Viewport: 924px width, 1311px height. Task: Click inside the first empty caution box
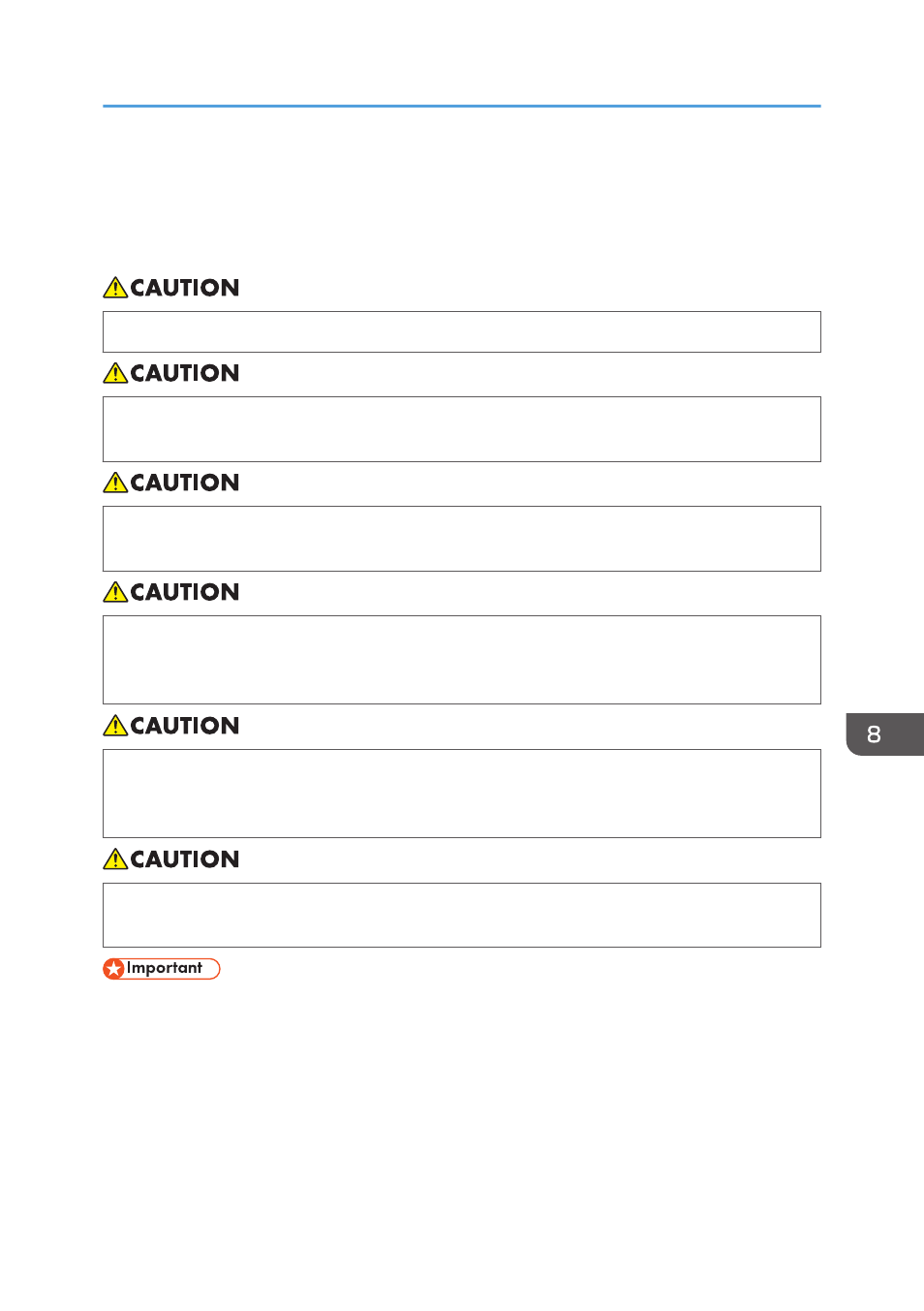coord(462,331)
